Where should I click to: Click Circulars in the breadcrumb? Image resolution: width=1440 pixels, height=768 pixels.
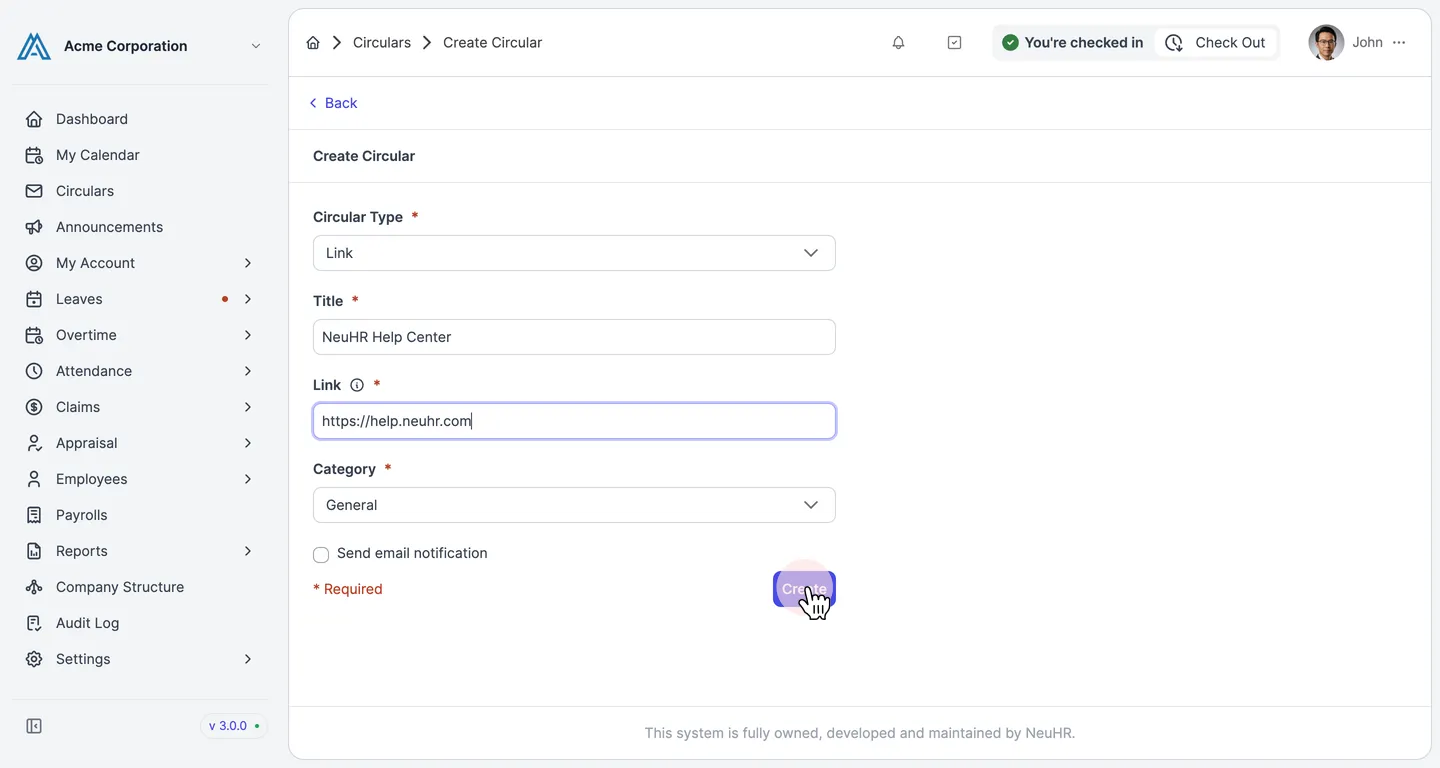[x=382, y=43]
